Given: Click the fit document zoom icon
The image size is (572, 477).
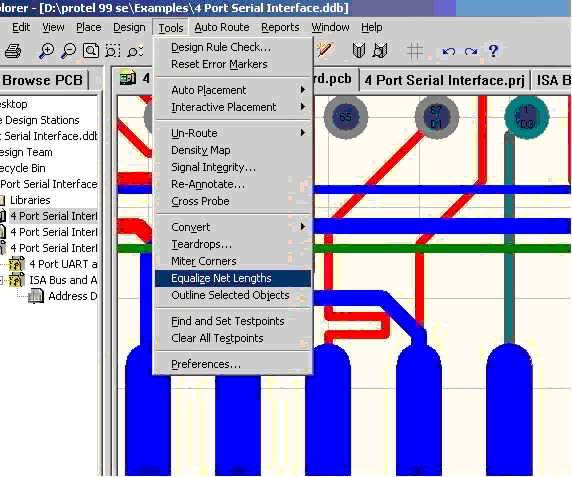Looking at the screenshot, I should click(90, 51).
